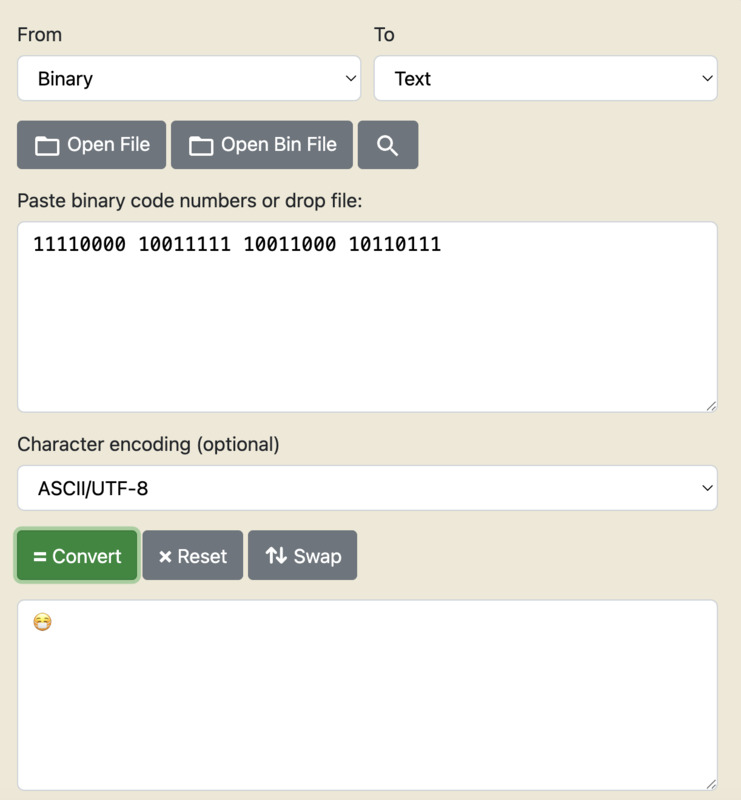Click the "Paste binary code numbers" label
This screenshot has width=741, height=800.
(x=189, y=201)
